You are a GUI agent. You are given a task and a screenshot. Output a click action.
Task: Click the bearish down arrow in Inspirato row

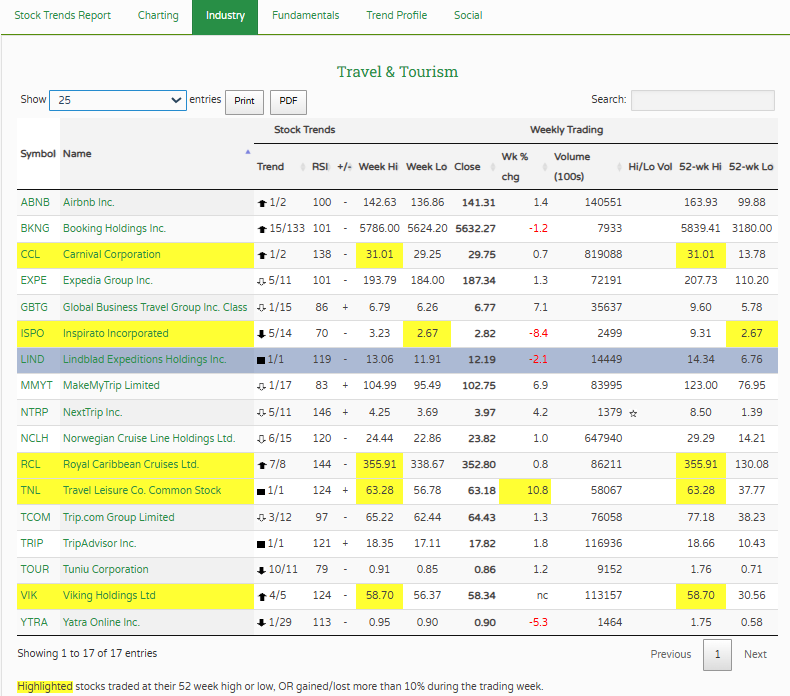[x=261, y=334]
